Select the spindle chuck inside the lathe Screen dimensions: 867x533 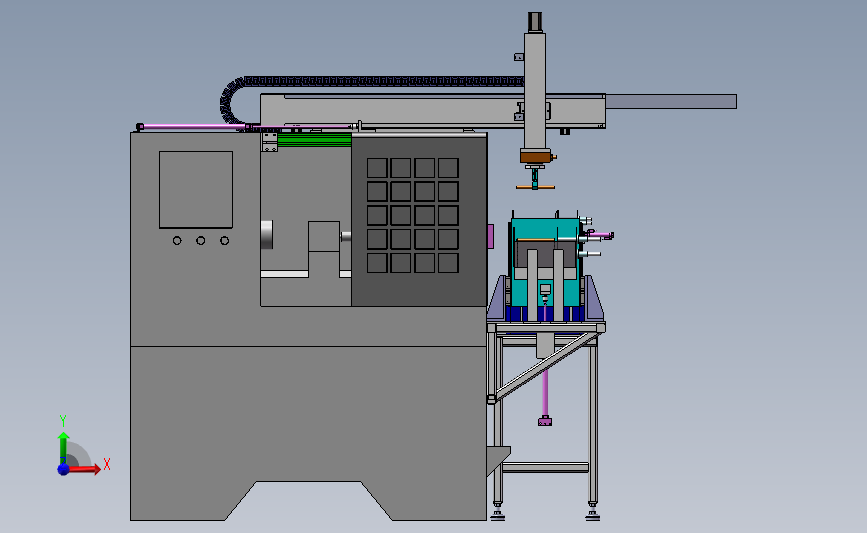click(x=267, y=235)
